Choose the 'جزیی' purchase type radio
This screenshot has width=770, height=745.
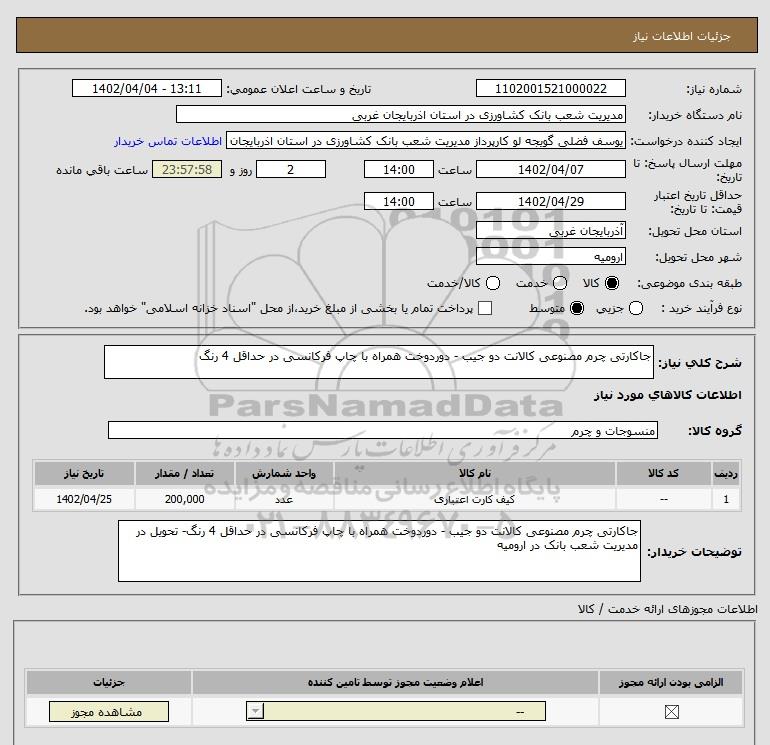[x=636, y=308]
